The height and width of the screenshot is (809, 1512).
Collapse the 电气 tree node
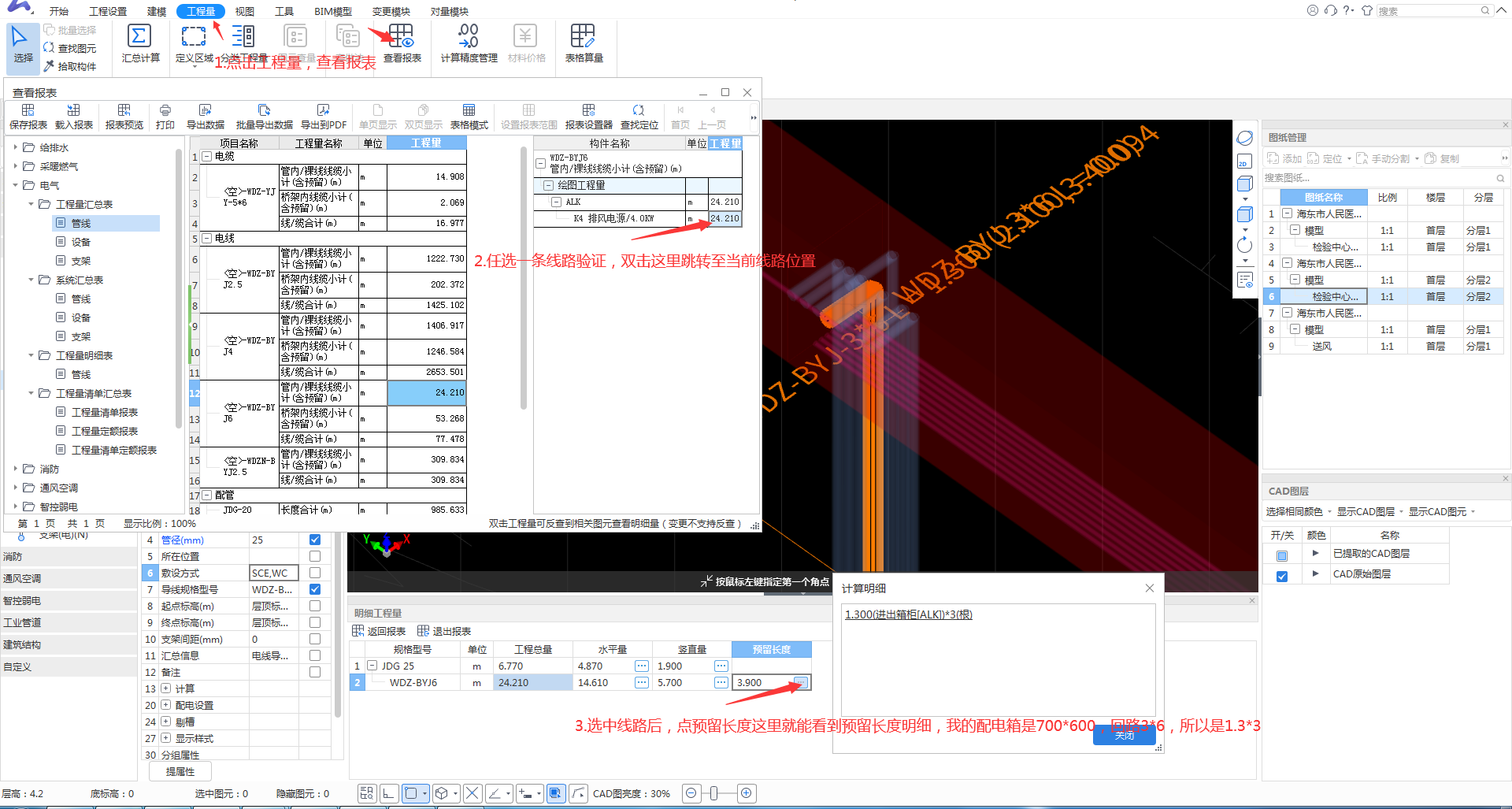click(16, 185)
